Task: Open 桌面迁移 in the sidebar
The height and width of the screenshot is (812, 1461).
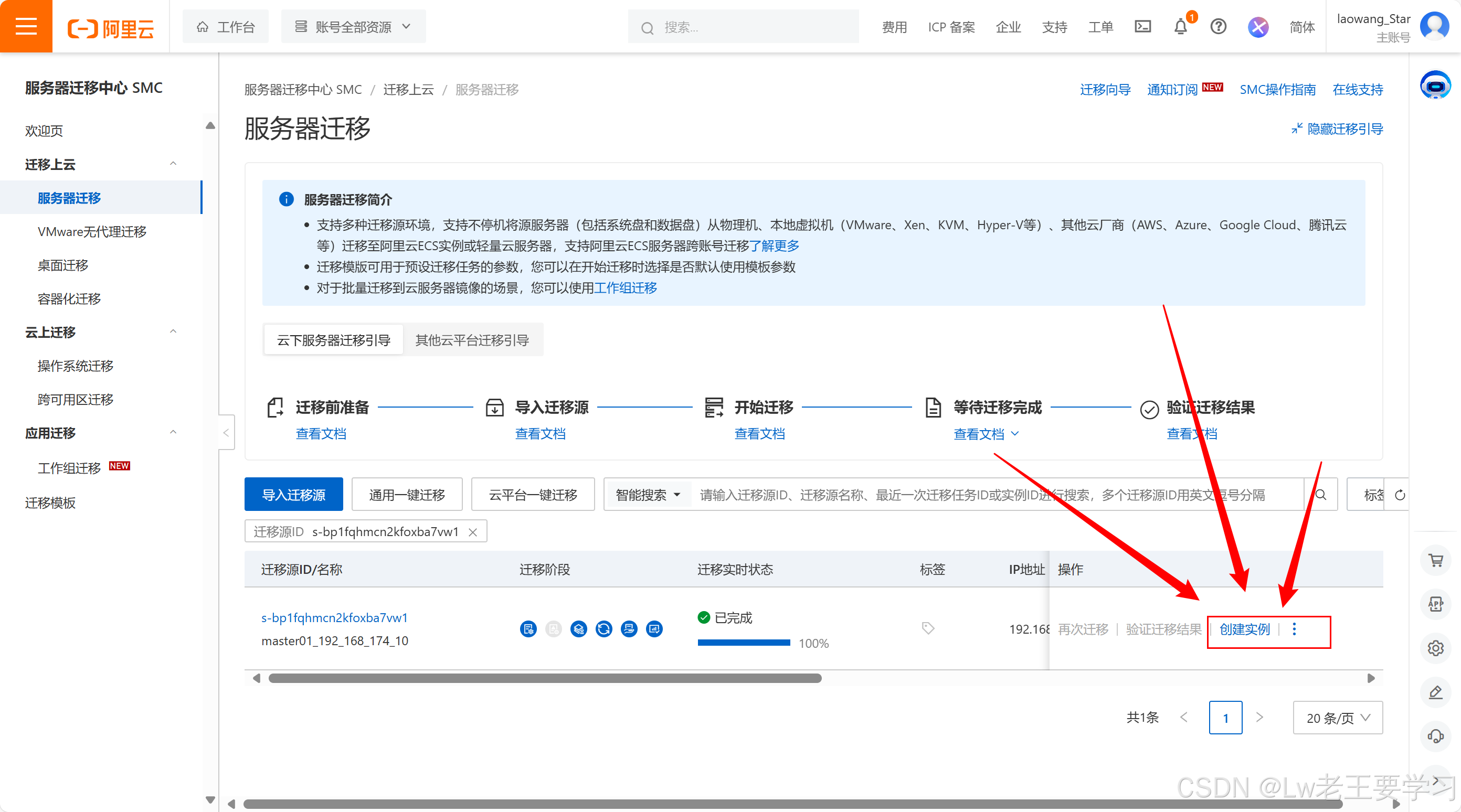Action: [x=62, y=265]
